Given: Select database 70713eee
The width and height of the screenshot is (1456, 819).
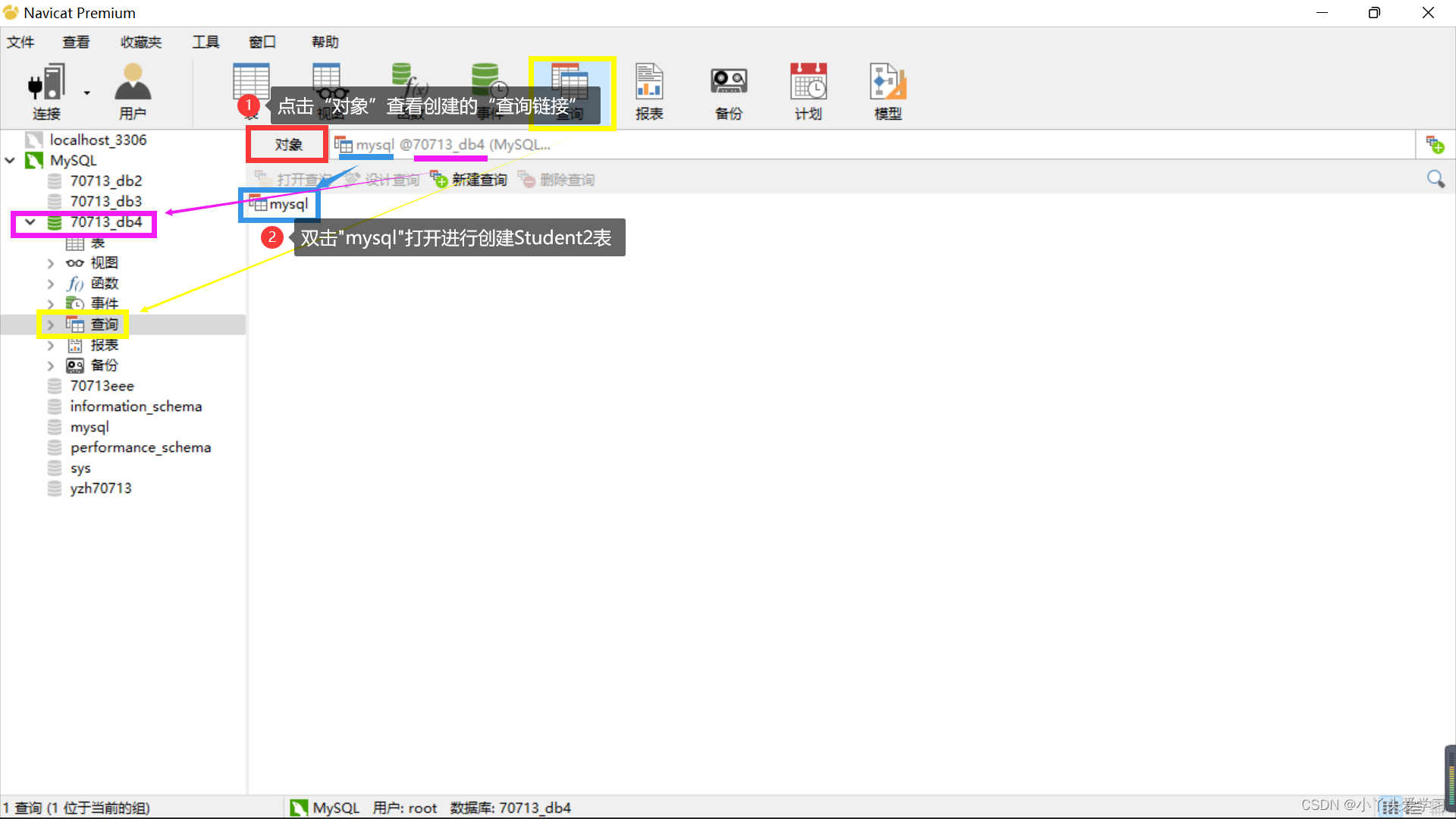Looking at the screenshot, I should (102, 386).
